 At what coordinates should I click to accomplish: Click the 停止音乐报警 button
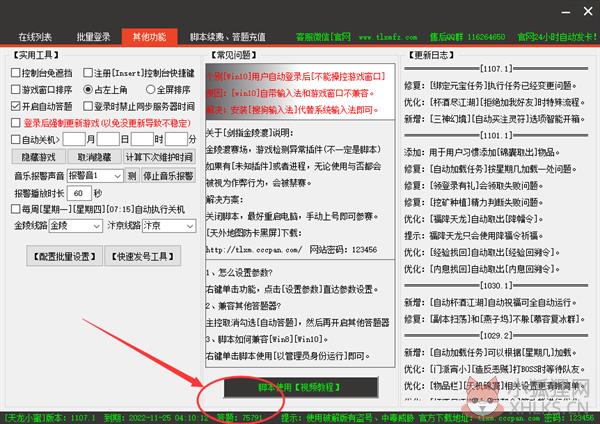click(x=168, y=176)
